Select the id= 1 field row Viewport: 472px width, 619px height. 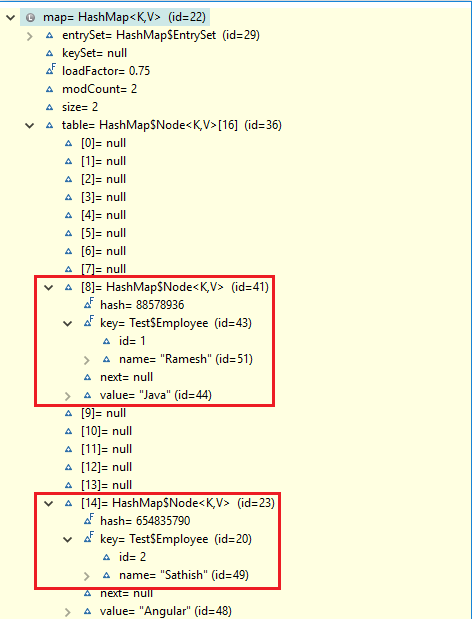click(x=132, y=341)
